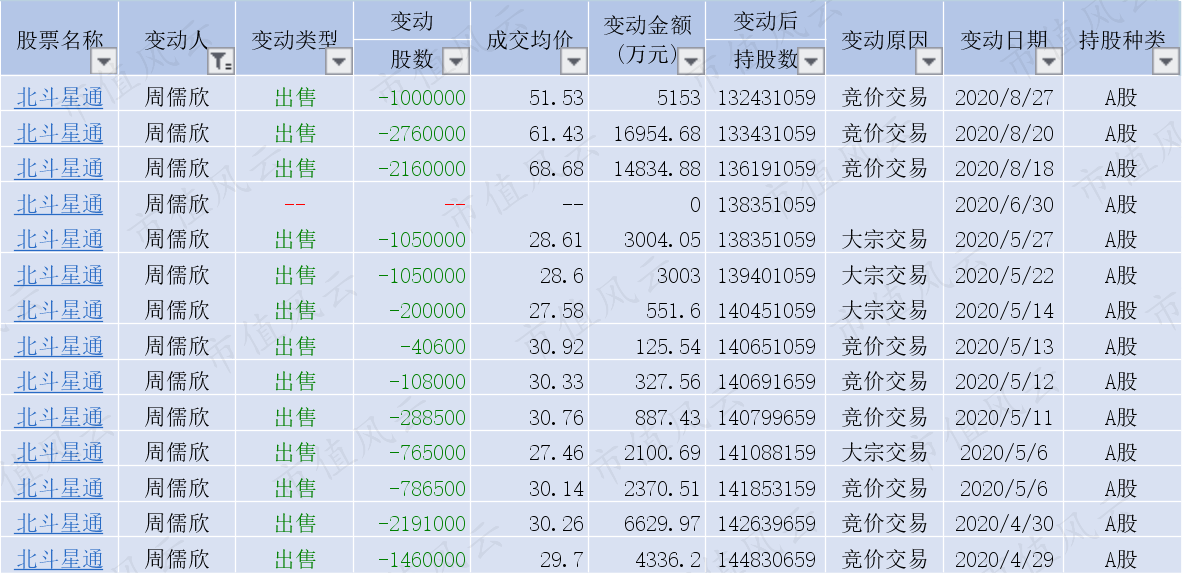This screenshot has width=1182, height=573.
Task: Select the 变动类型 header cell
Action: point(295,38)
